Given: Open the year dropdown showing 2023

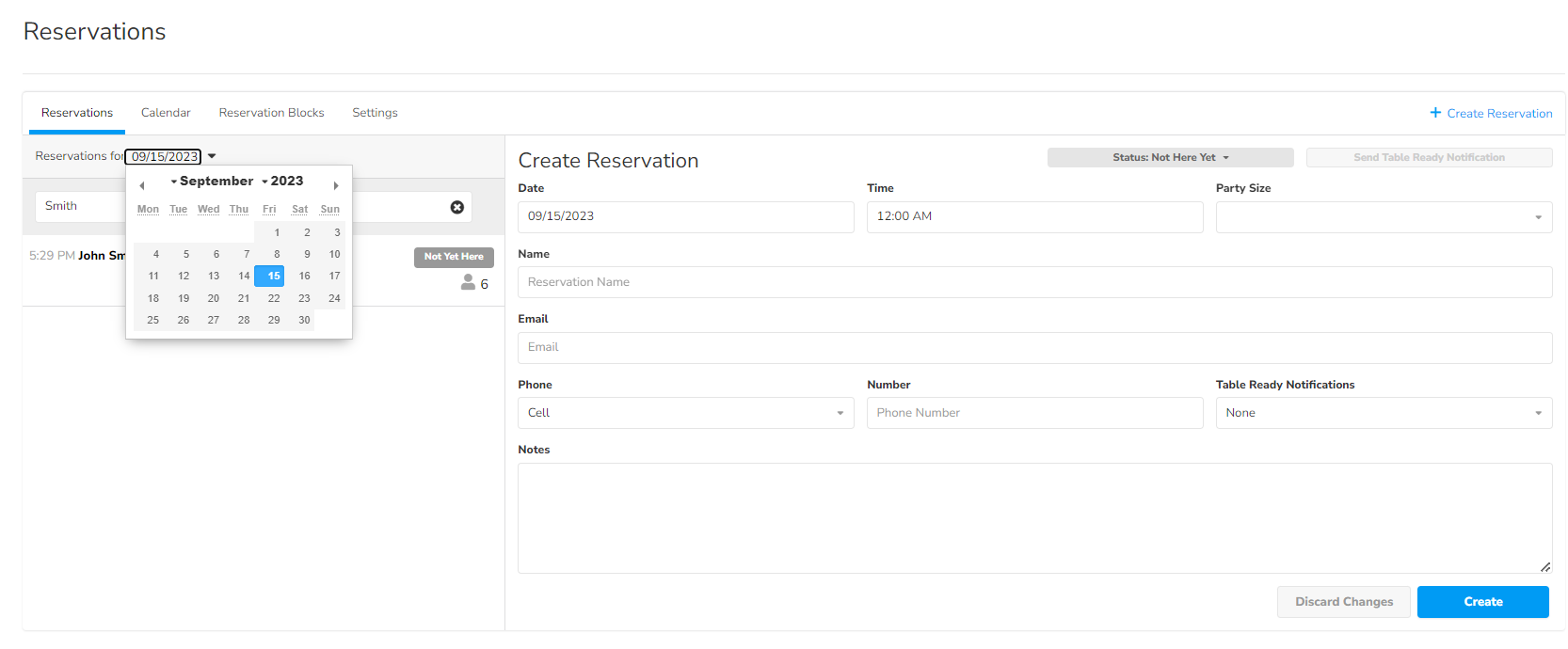Looking at the screenshot, I should tap(282, 182).
